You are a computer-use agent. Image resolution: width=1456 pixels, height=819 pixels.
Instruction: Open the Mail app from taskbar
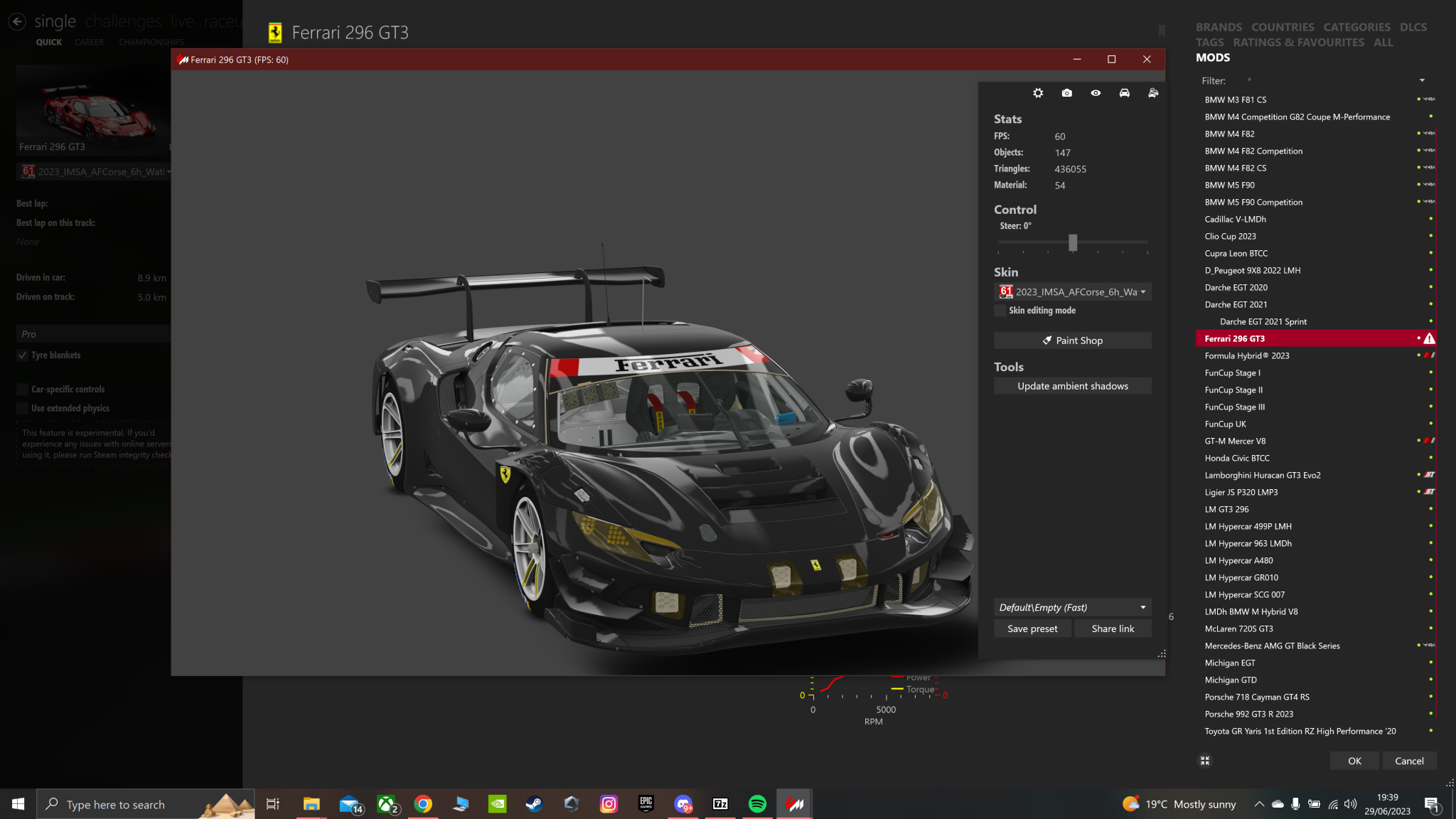click(x=350, y=804)
